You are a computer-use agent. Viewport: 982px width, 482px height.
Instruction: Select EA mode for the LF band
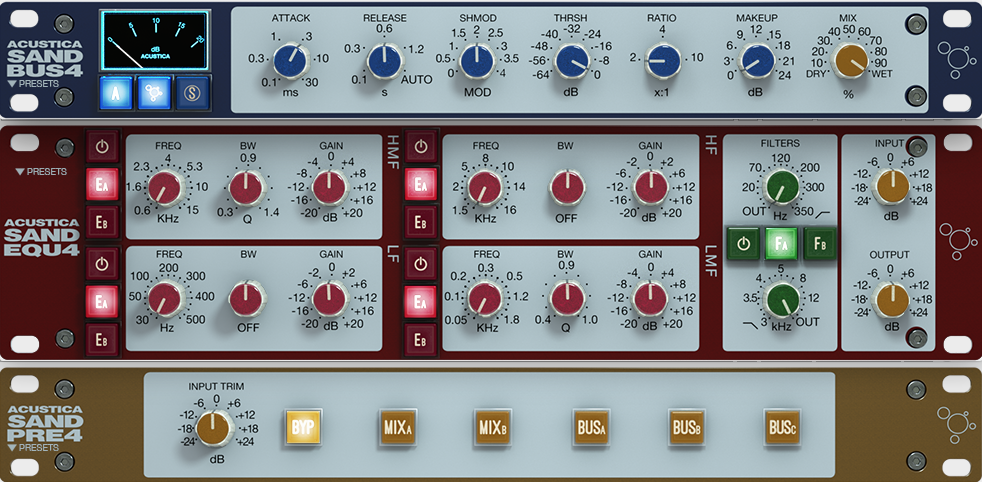pos(102,302)
